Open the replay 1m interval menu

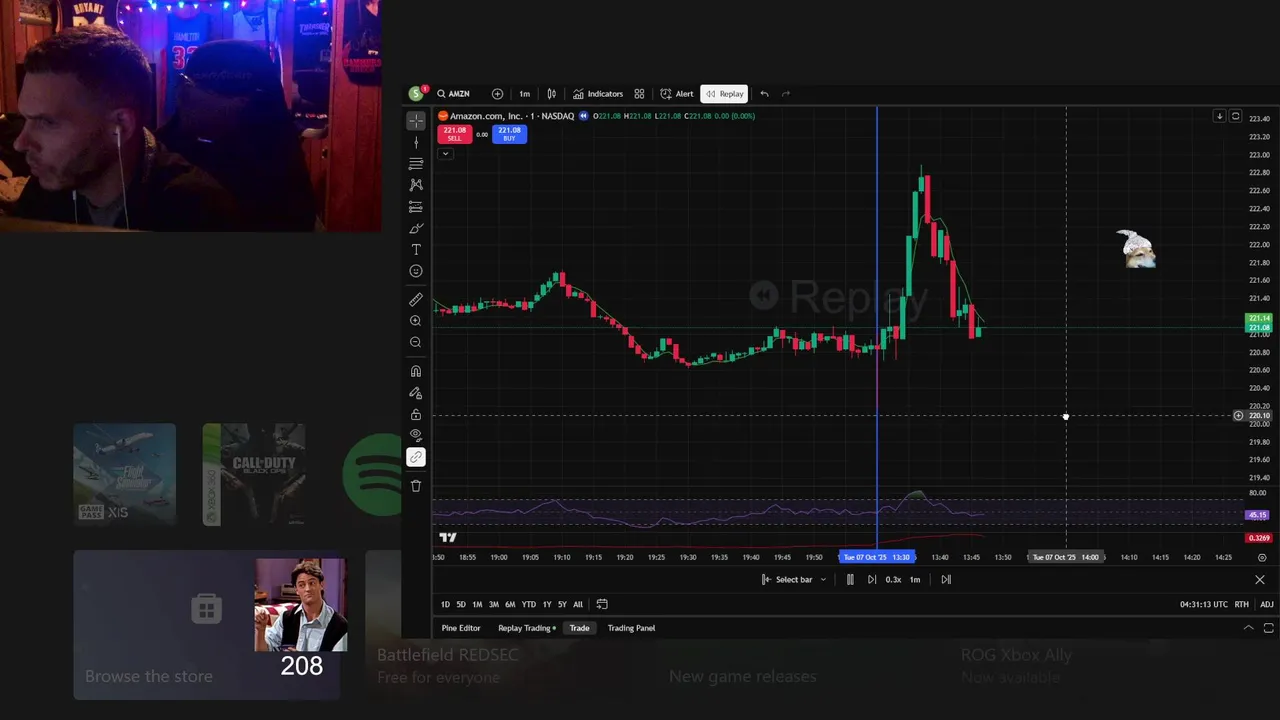(915, 579)
